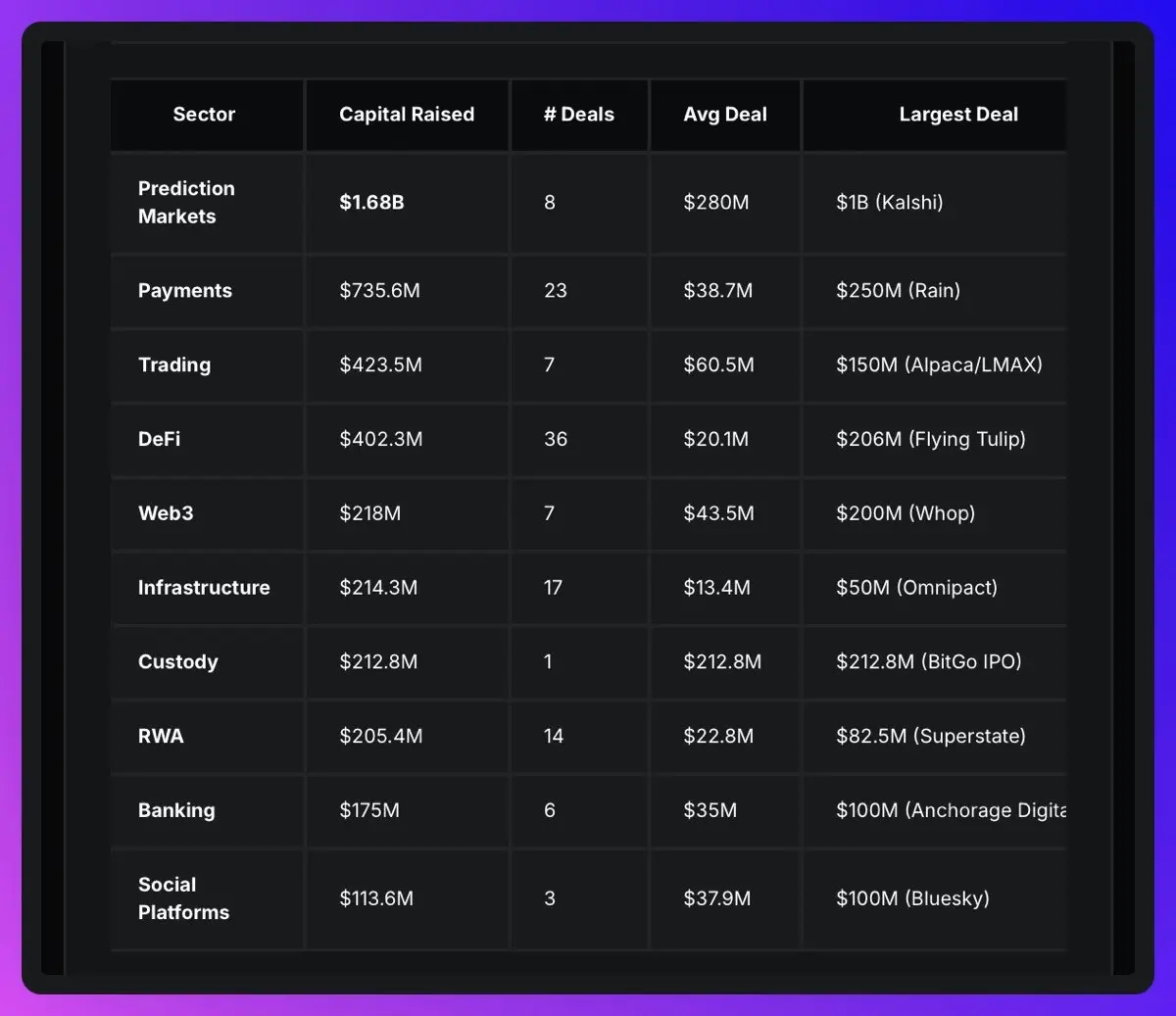Click the Largest Deal column header
The image size is (1176, 1016).
[957, 115]
